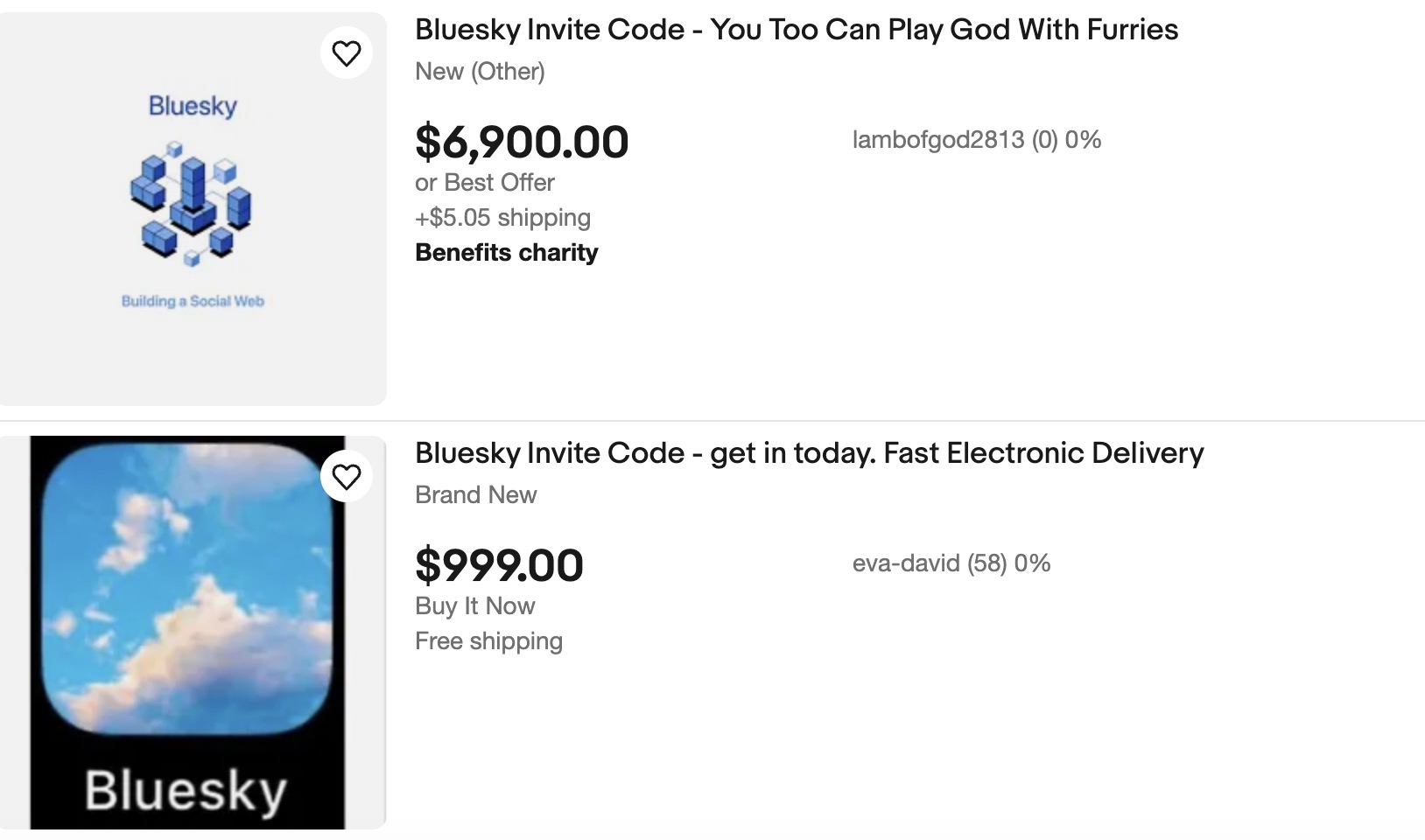
Task: Open the 'get in today. Fast Electronic Delivery' listing title
Action: 809,453
